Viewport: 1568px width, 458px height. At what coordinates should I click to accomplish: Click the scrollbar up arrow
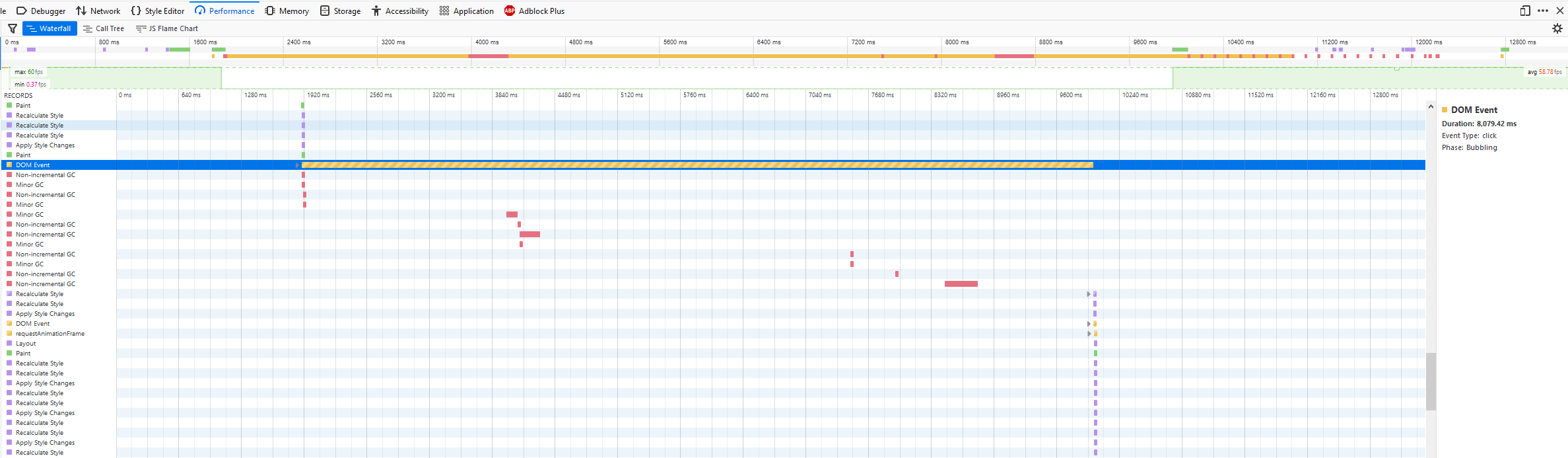click(x=1431, y=106)
